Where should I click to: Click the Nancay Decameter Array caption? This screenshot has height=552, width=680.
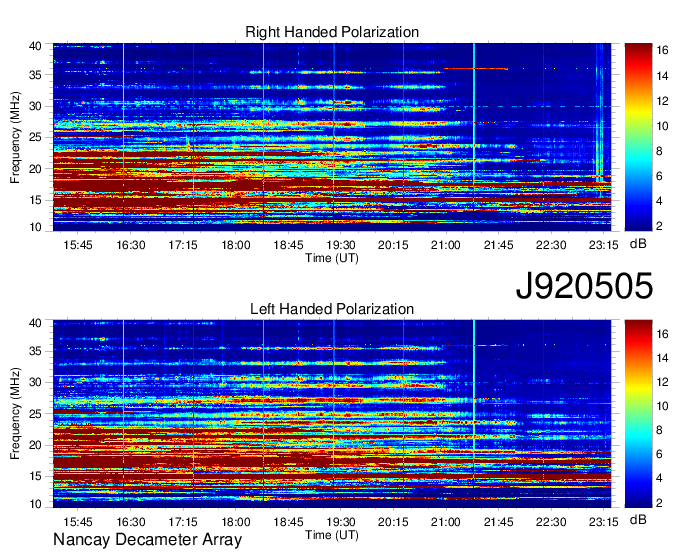coord(147,540)
